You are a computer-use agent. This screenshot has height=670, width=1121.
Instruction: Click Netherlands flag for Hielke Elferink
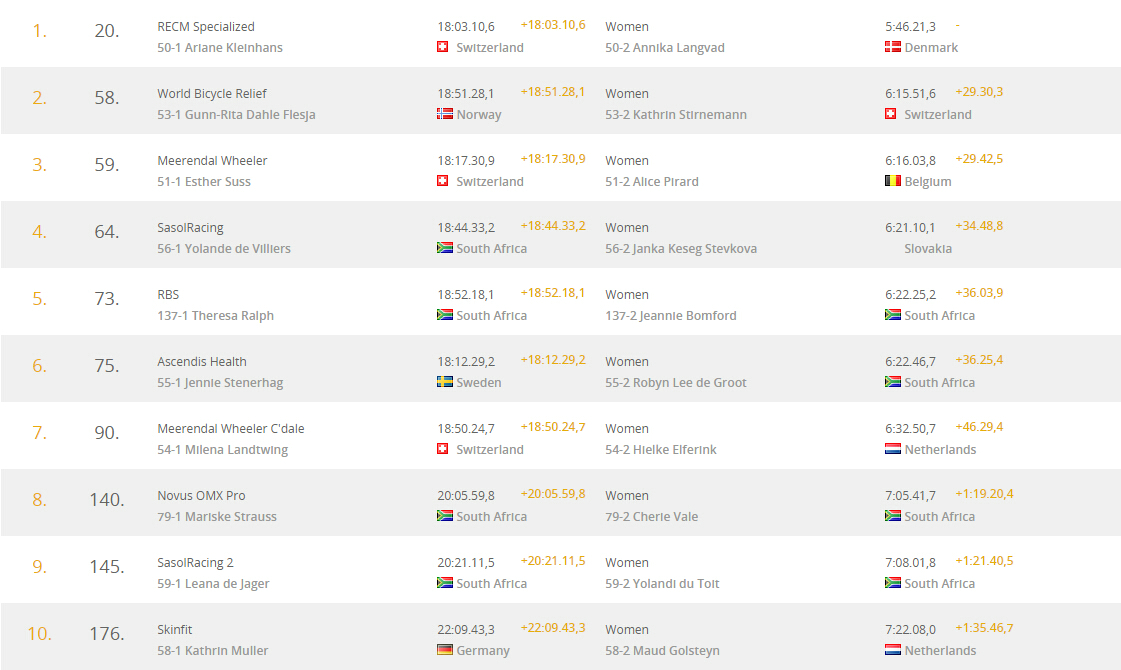[x=892, y=448]
